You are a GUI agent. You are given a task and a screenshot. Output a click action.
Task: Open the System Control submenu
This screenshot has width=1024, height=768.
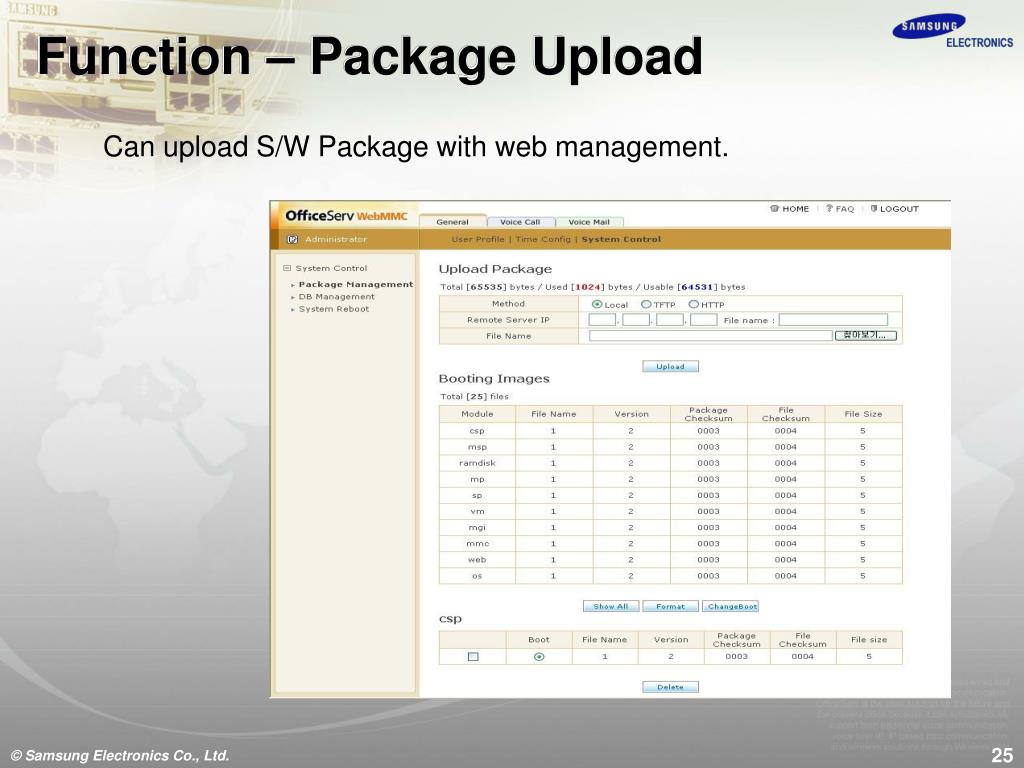point(621,239)
